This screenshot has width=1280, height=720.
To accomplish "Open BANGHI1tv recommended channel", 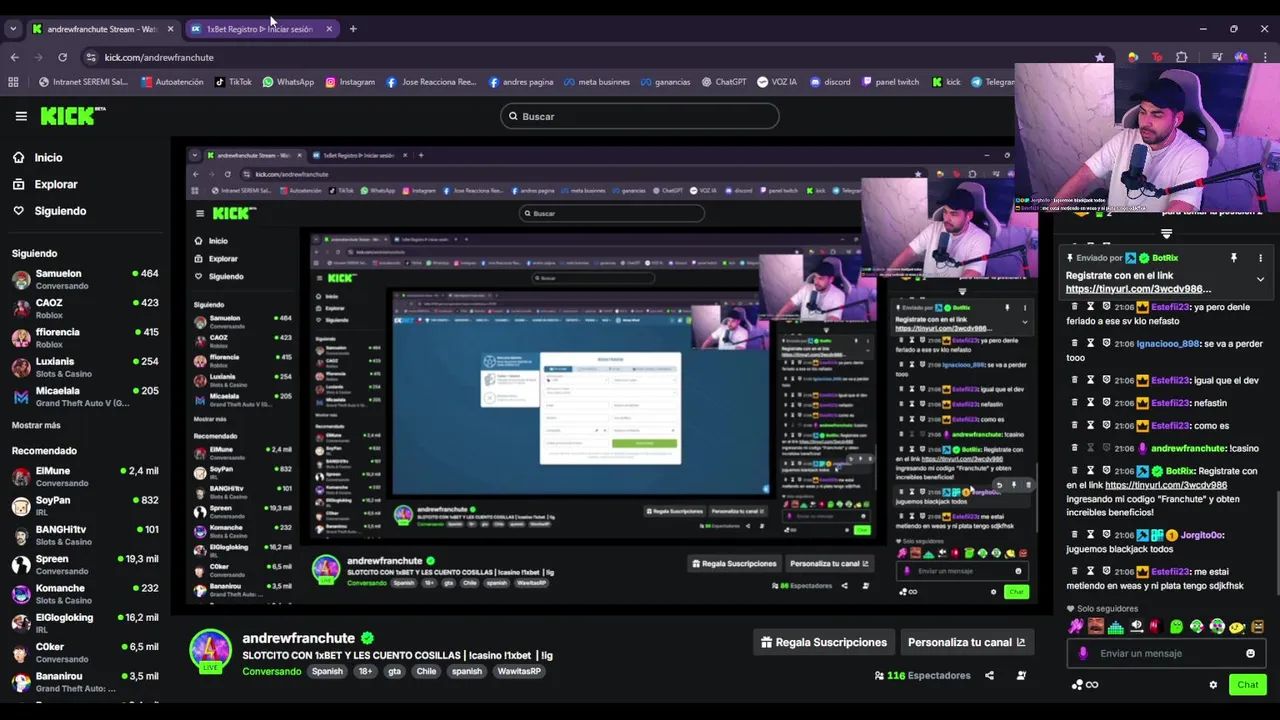I will 85,535.
